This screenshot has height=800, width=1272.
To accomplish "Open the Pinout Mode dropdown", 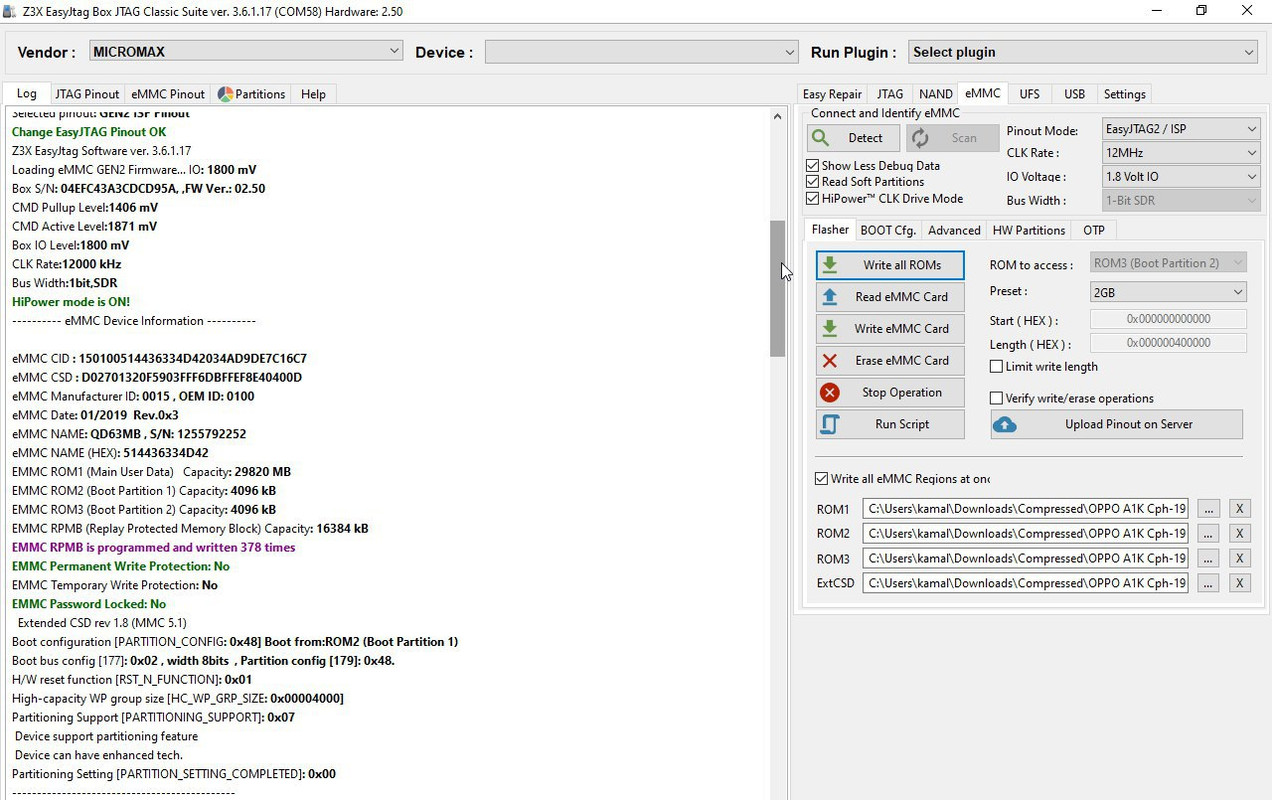I will pos(1181,129).
